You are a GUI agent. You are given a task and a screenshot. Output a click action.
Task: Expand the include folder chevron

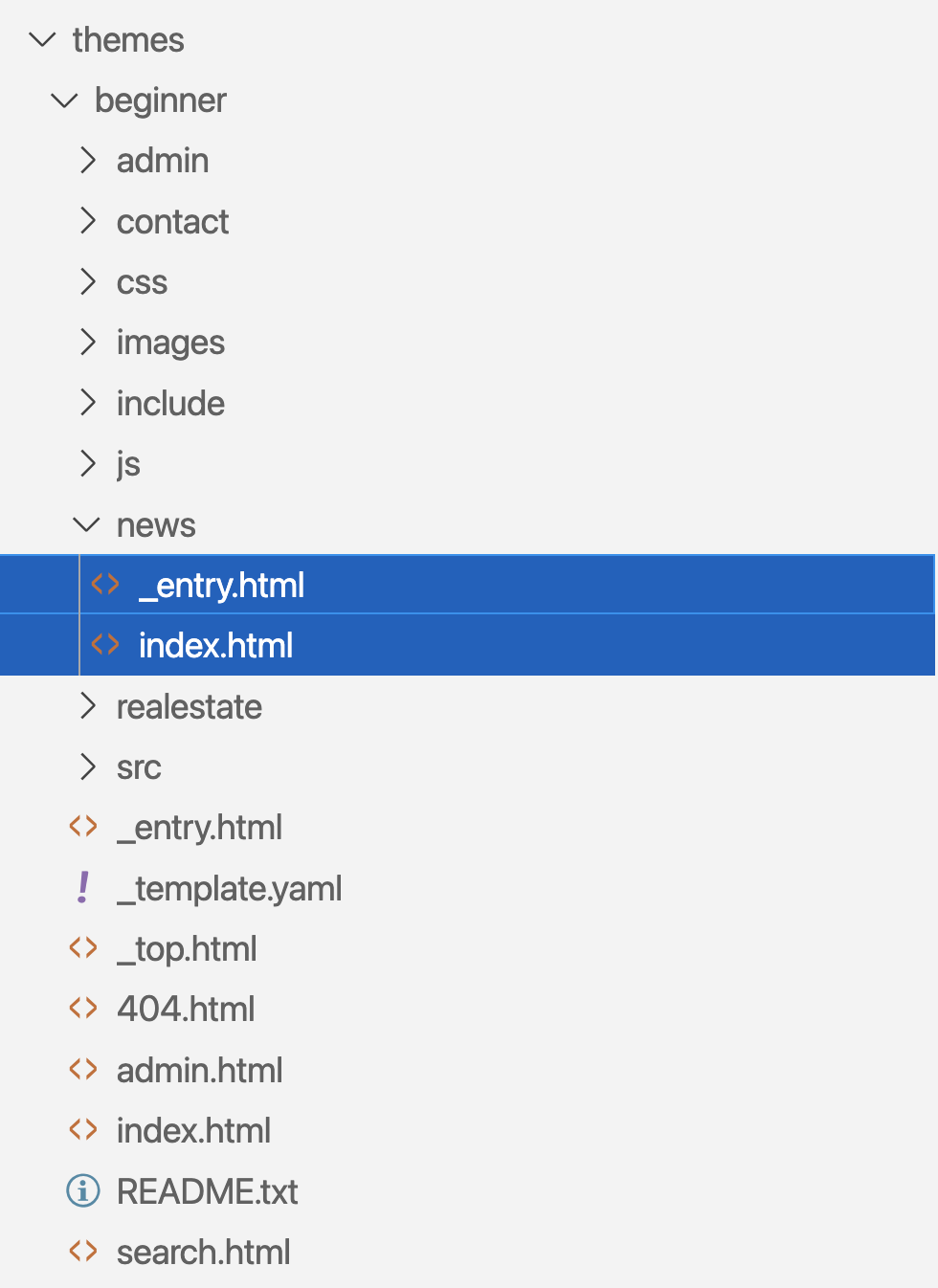[x=88, y=403]
